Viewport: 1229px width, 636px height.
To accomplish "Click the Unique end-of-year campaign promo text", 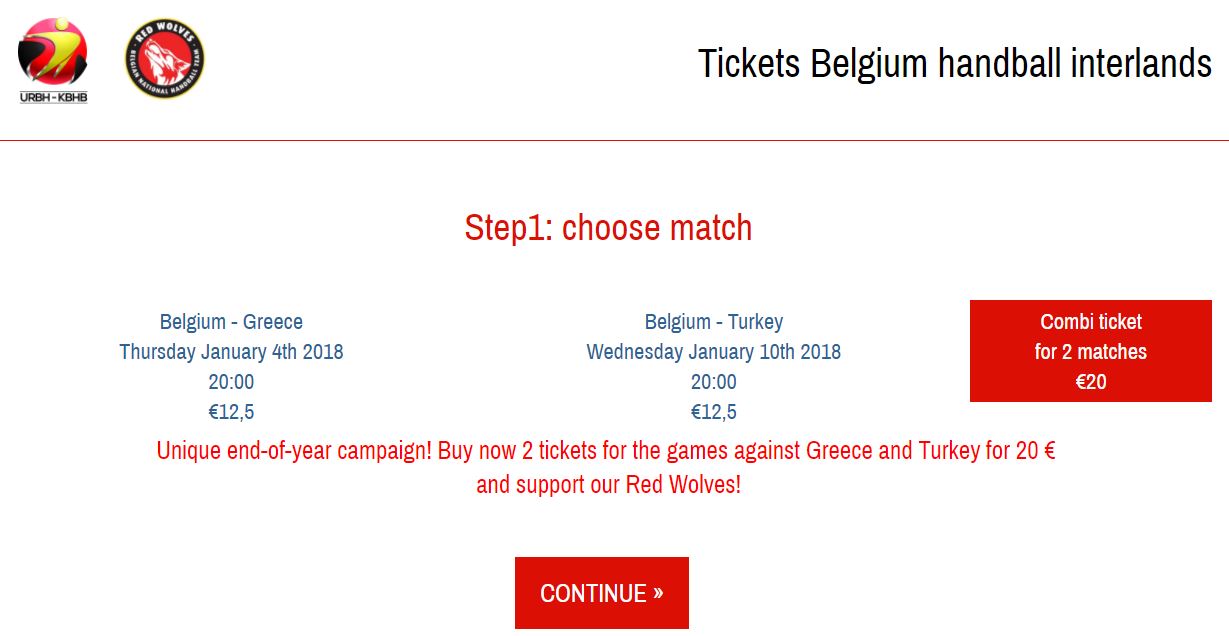I will click(606, 450).
